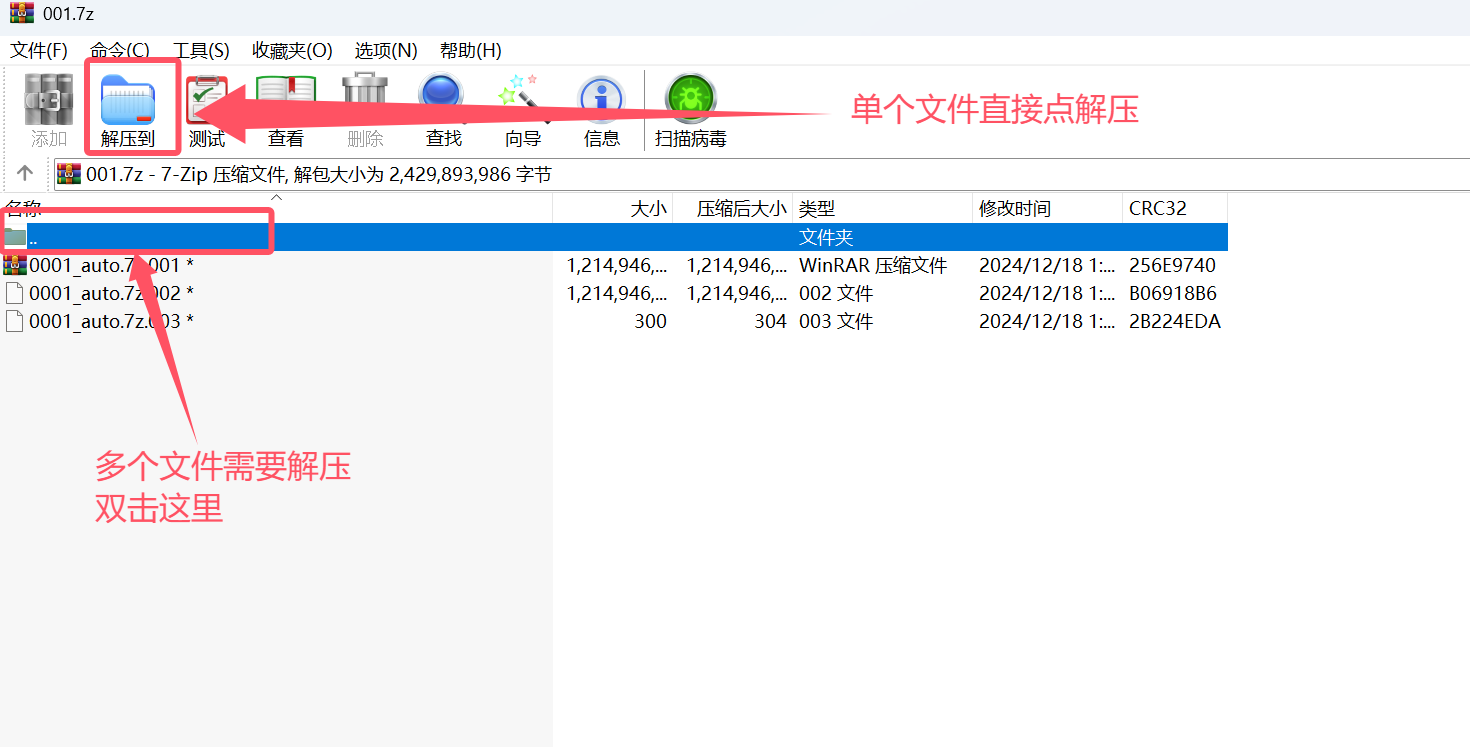Open the 查看 (View) tool
Image resolution: width=1470 pixels, height=747 pixels.
(x=285, y=105)
